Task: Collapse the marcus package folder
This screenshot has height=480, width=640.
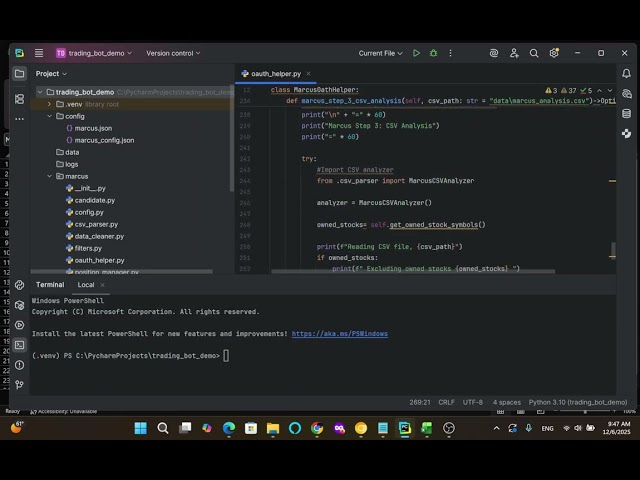Action: point(49,176)
